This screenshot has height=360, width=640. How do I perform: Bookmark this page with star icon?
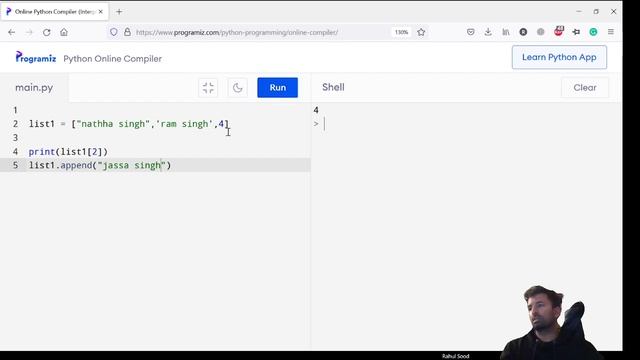pos(421,32)
